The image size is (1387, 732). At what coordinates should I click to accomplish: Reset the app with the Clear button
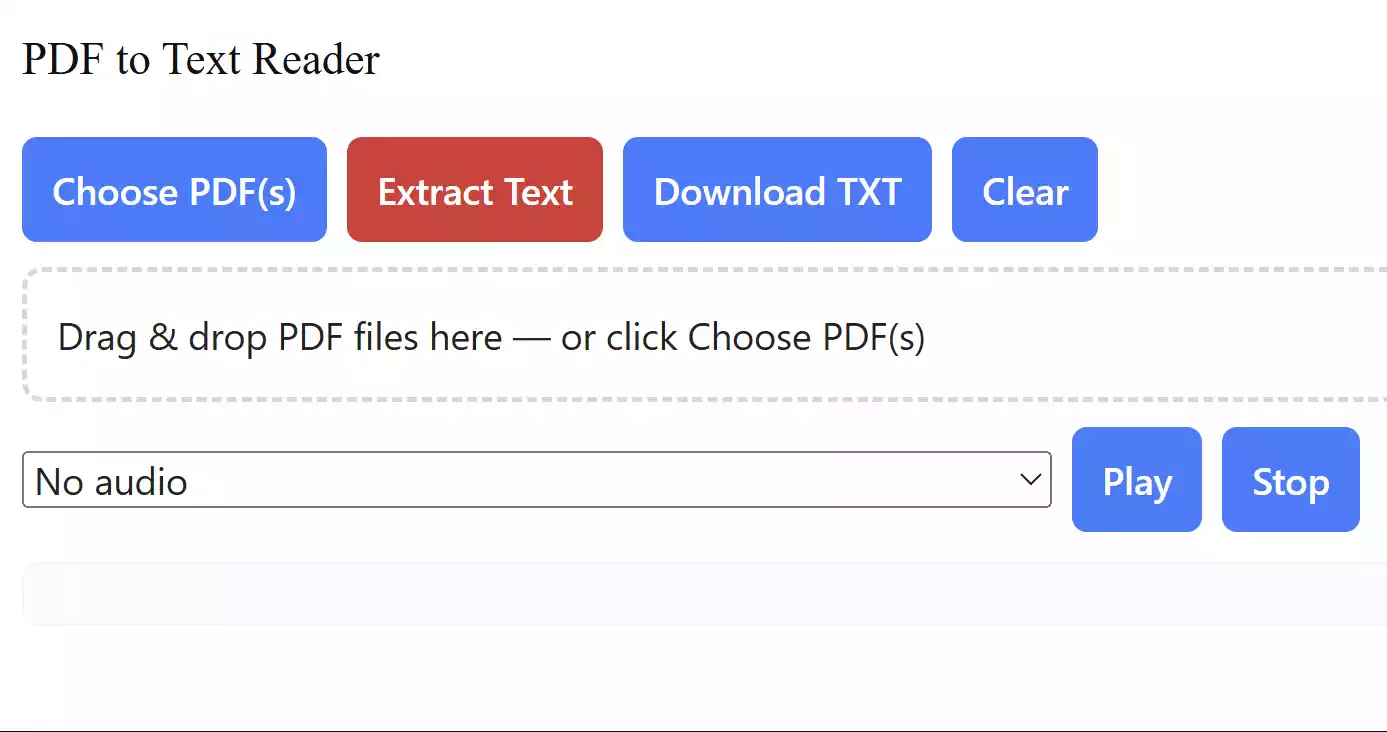pyautogui.click(x=1025, y=189)
